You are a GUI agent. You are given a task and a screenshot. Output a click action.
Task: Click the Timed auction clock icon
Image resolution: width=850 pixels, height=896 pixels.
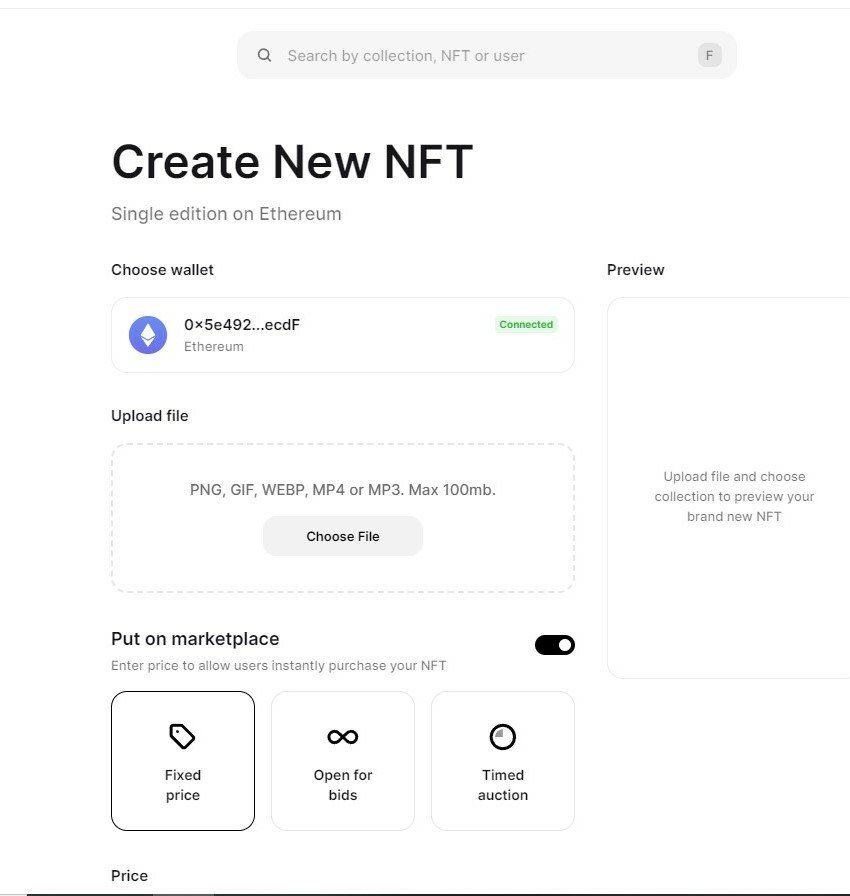(x=503, y=737)
